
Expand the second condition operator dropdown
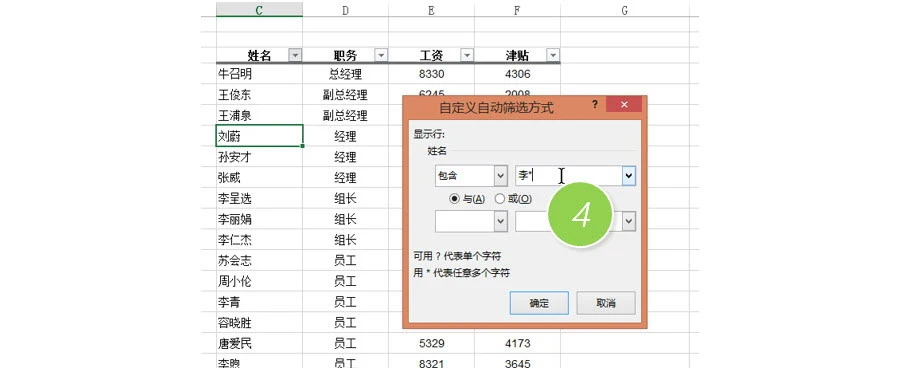[501, 221]
